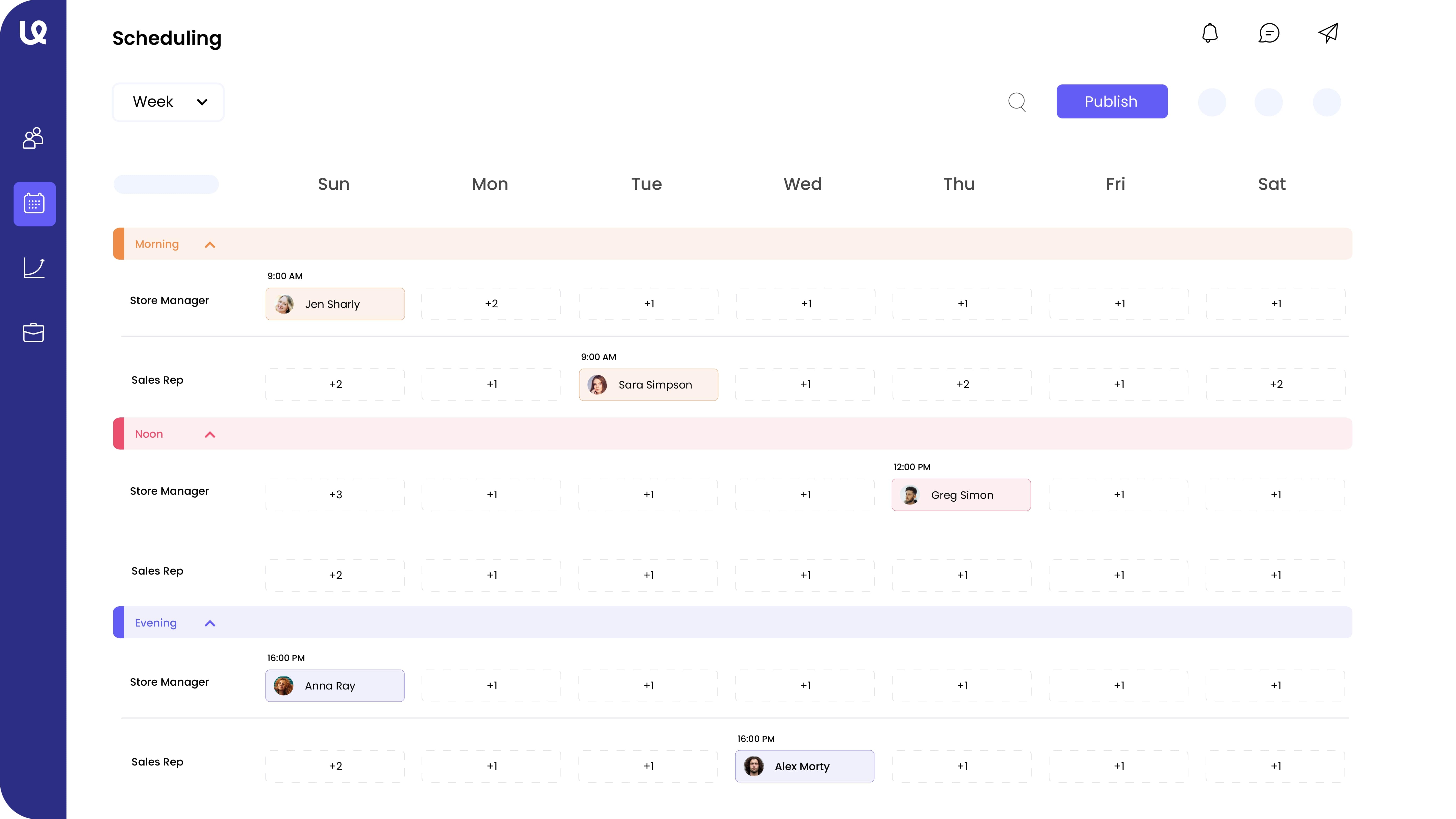Collapse the Morning section
Viewport: 1456px width, 819px height.
(210, 244)
